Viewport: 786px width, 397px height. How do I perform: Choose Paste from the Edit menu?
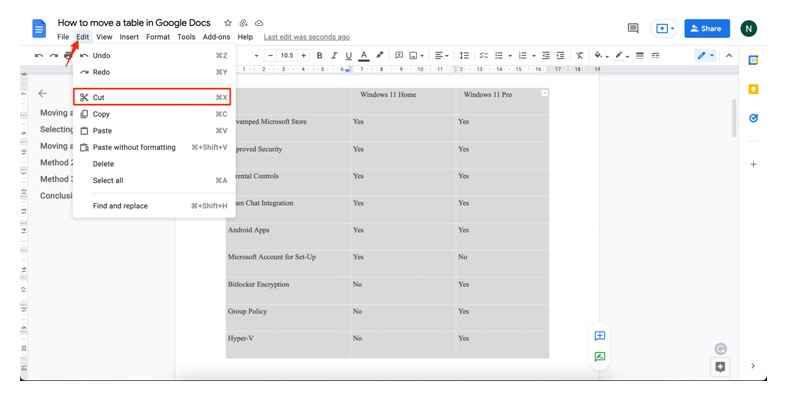point(154,131)
